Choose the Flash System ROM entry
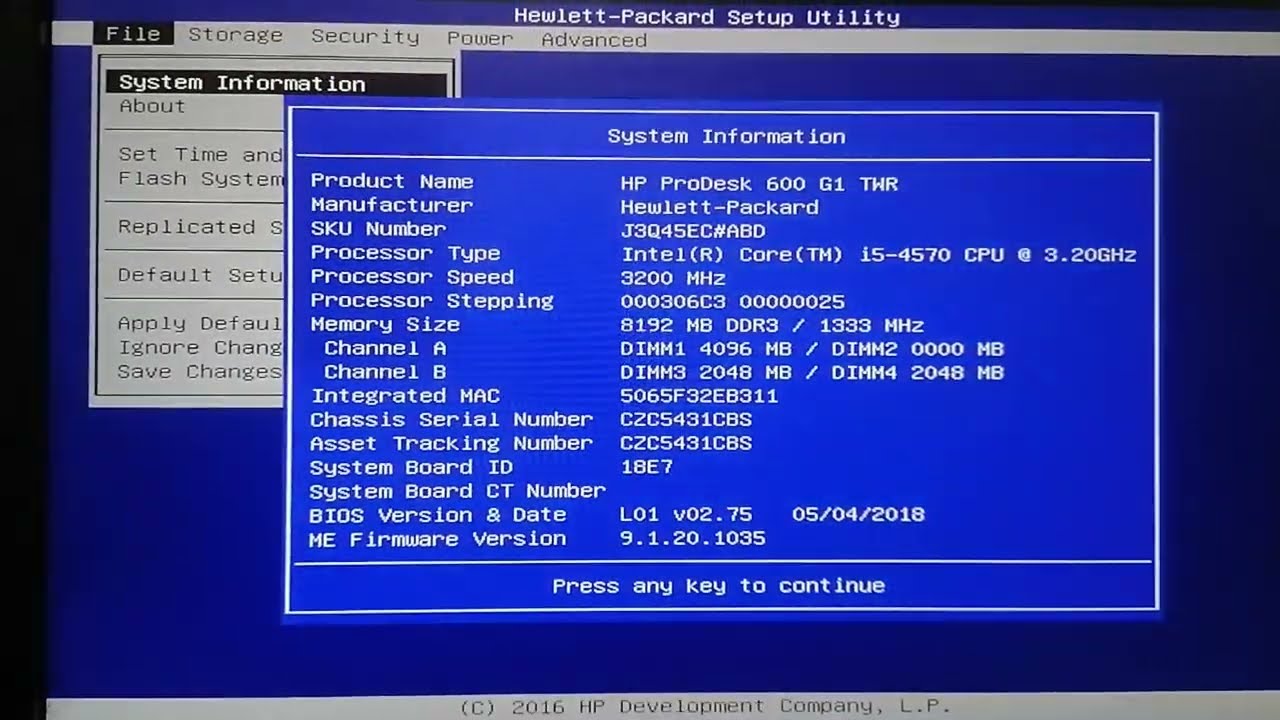The height and width of the screenshot is (720, 1280). coord(200,179)
